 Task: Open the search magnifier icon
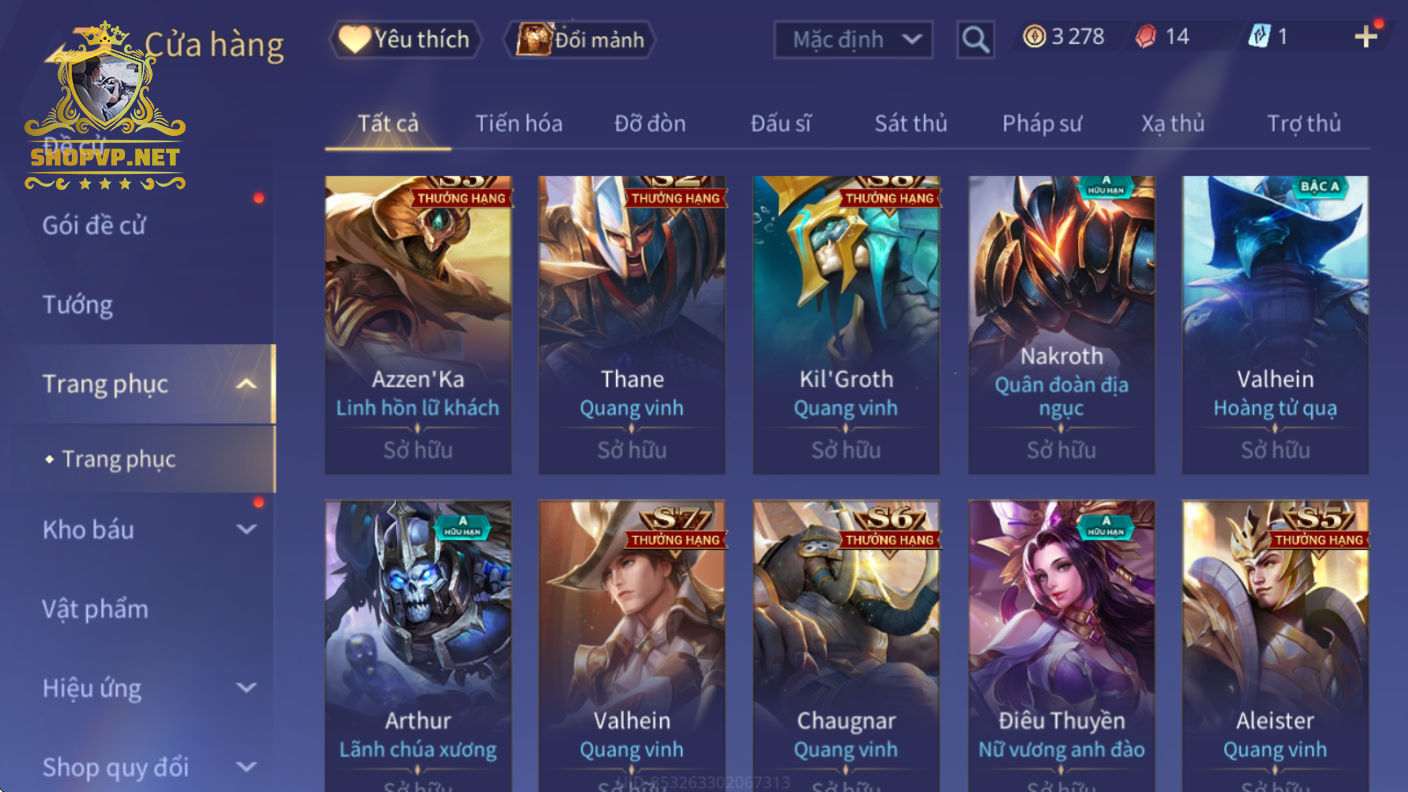975,40
